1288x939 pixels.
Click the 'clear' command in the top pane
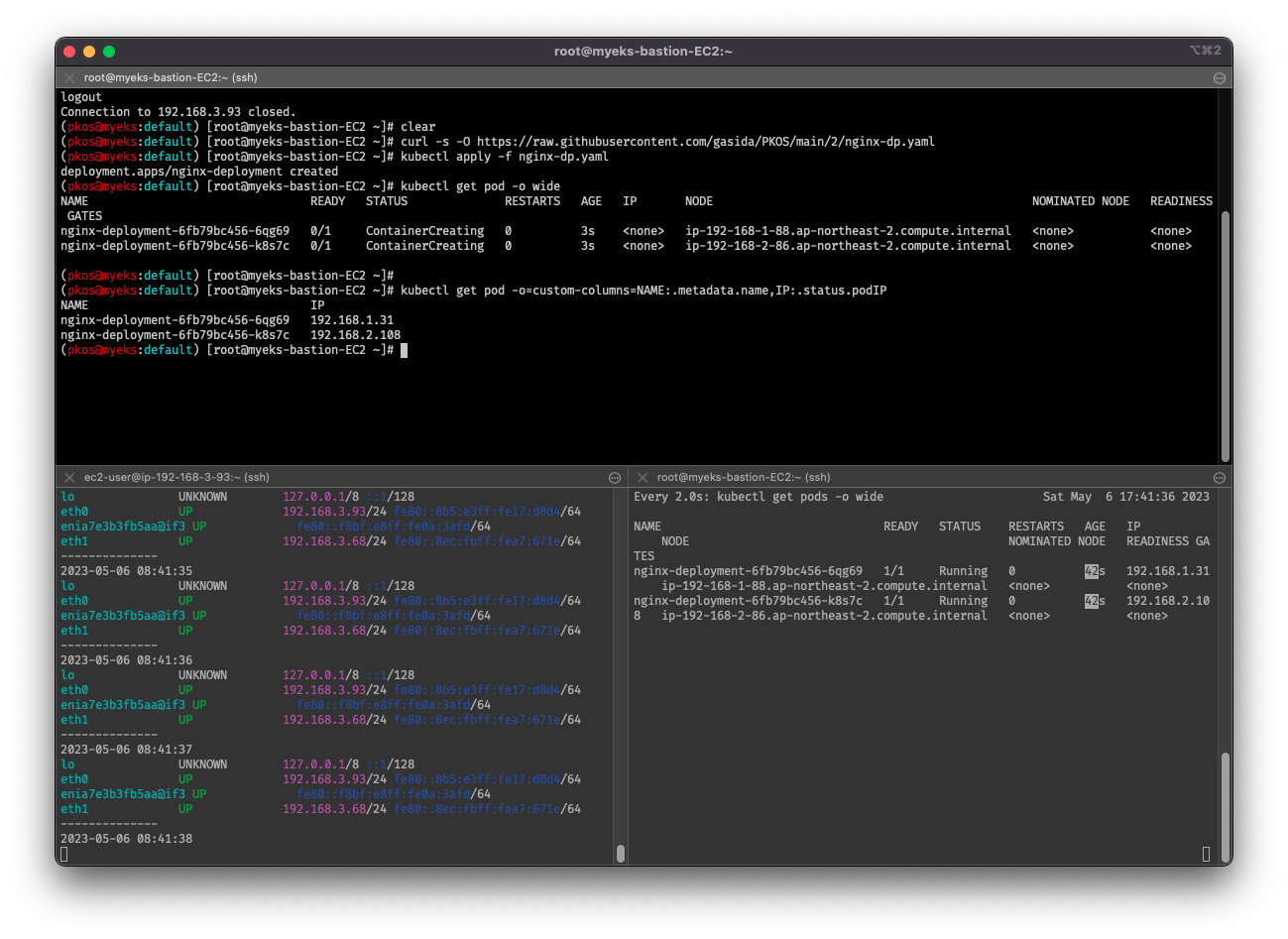click(x=418, y=127)
